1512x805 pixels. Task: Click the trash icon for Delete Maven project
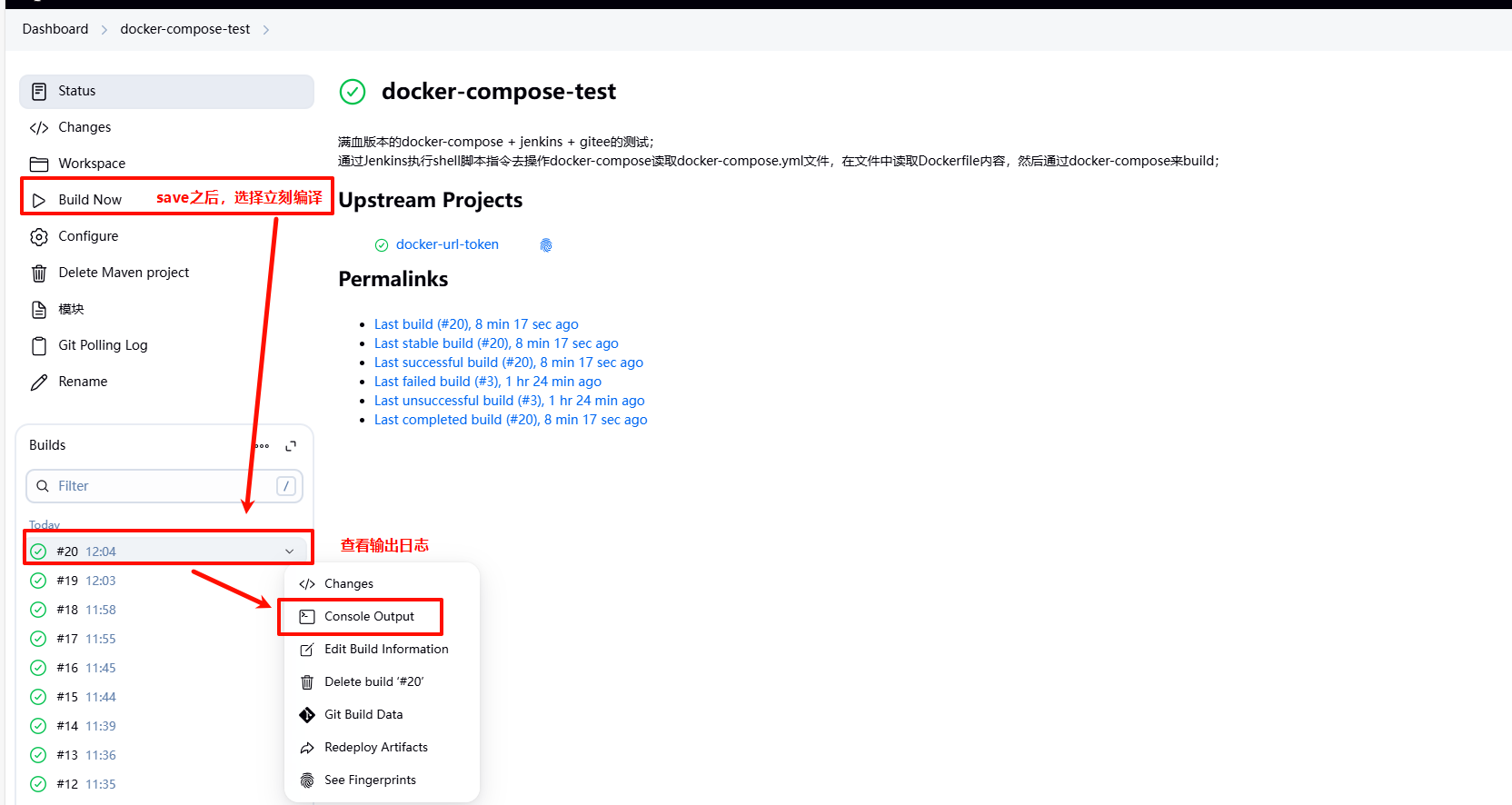pyautogui.click(x=39, y=273)
